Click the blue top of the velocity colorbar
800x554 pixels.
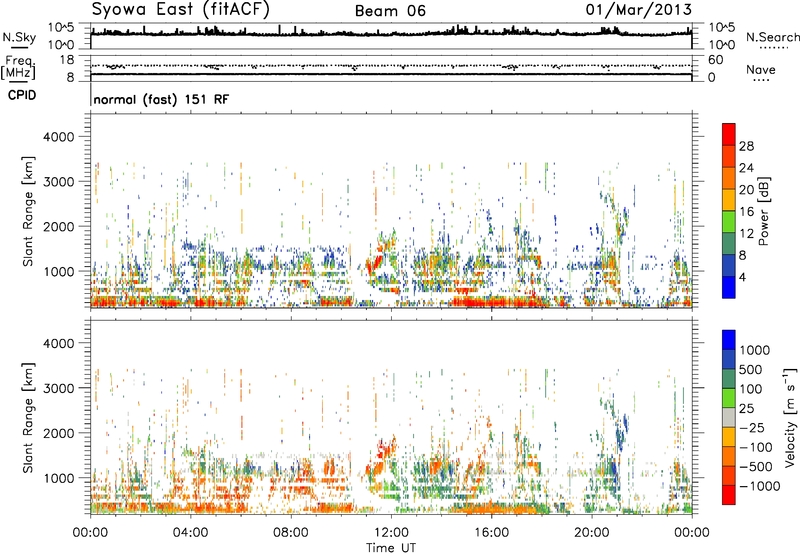[x=729, y=339]
